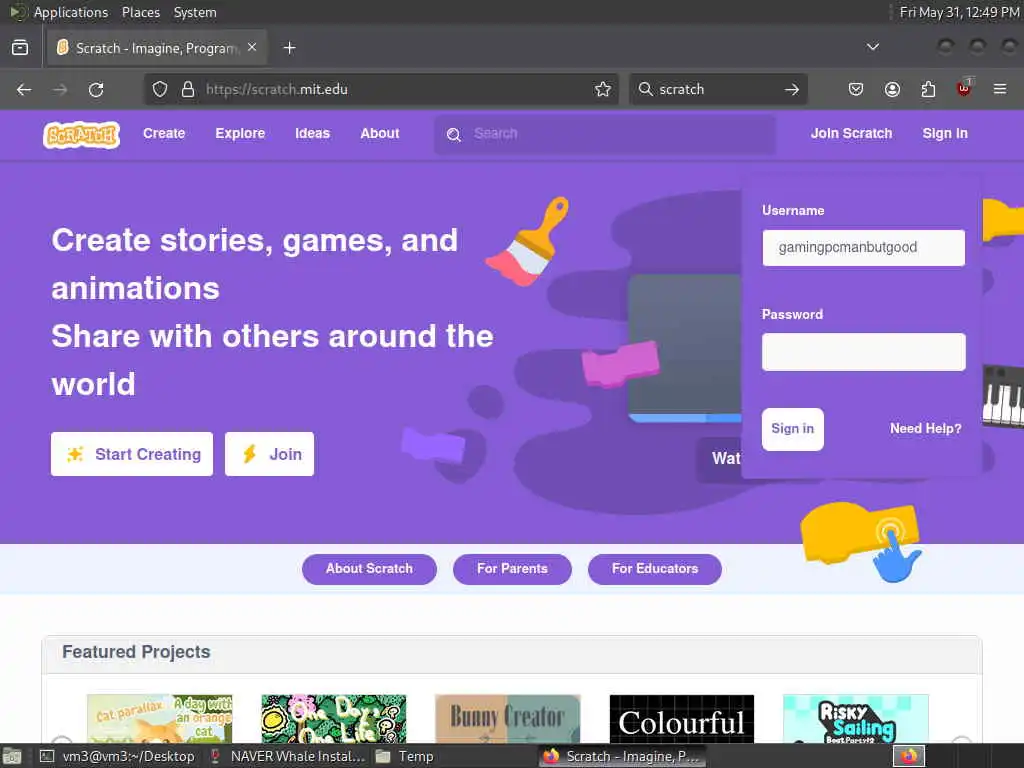Open the System menu

(x=195, y=12)
